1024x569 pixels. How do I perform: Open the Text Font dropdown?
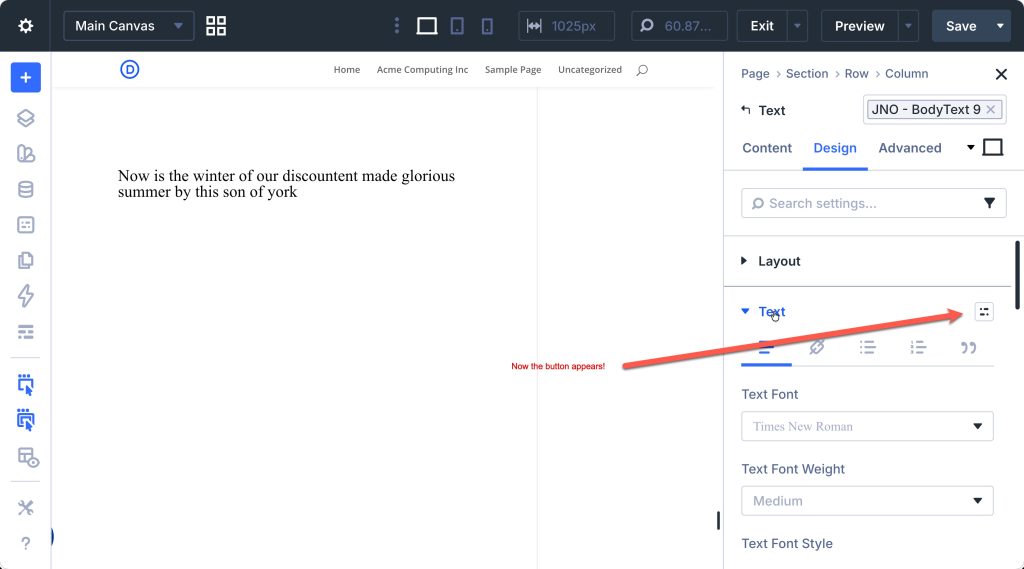(867, 426)
